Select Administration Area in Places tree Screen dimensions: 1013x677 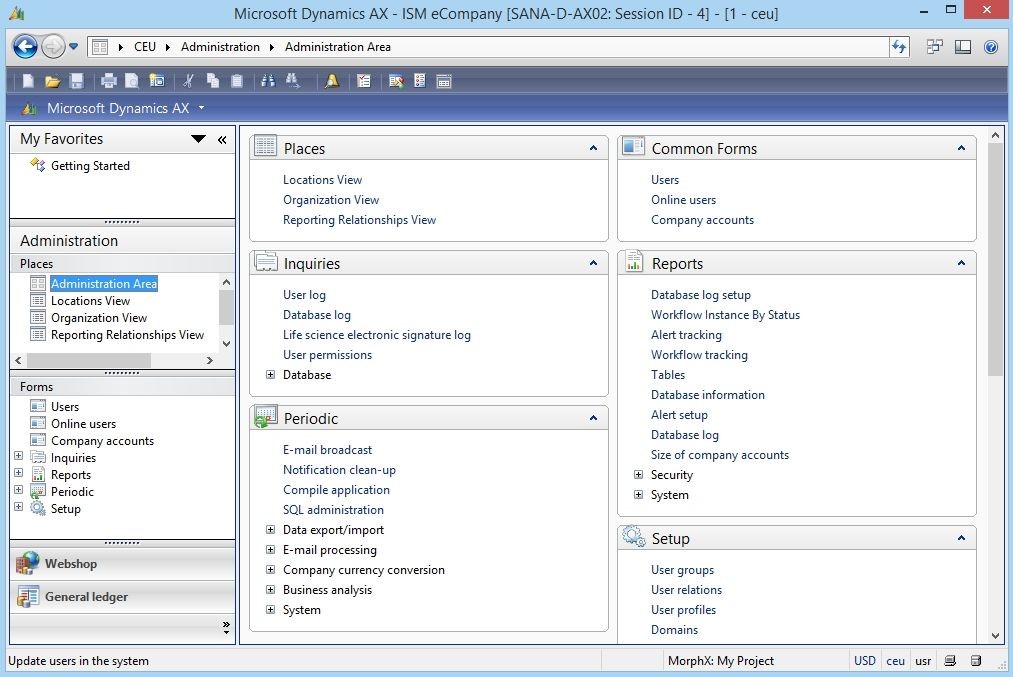[x=104, y=284]
